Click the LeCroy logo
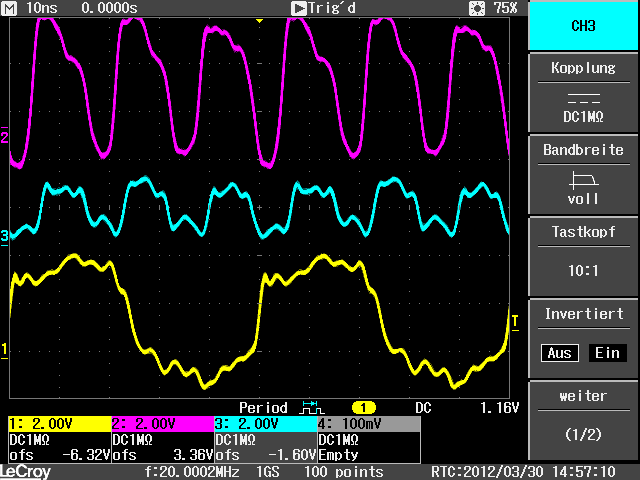The image size is (640, 480). tap(25, 472)
